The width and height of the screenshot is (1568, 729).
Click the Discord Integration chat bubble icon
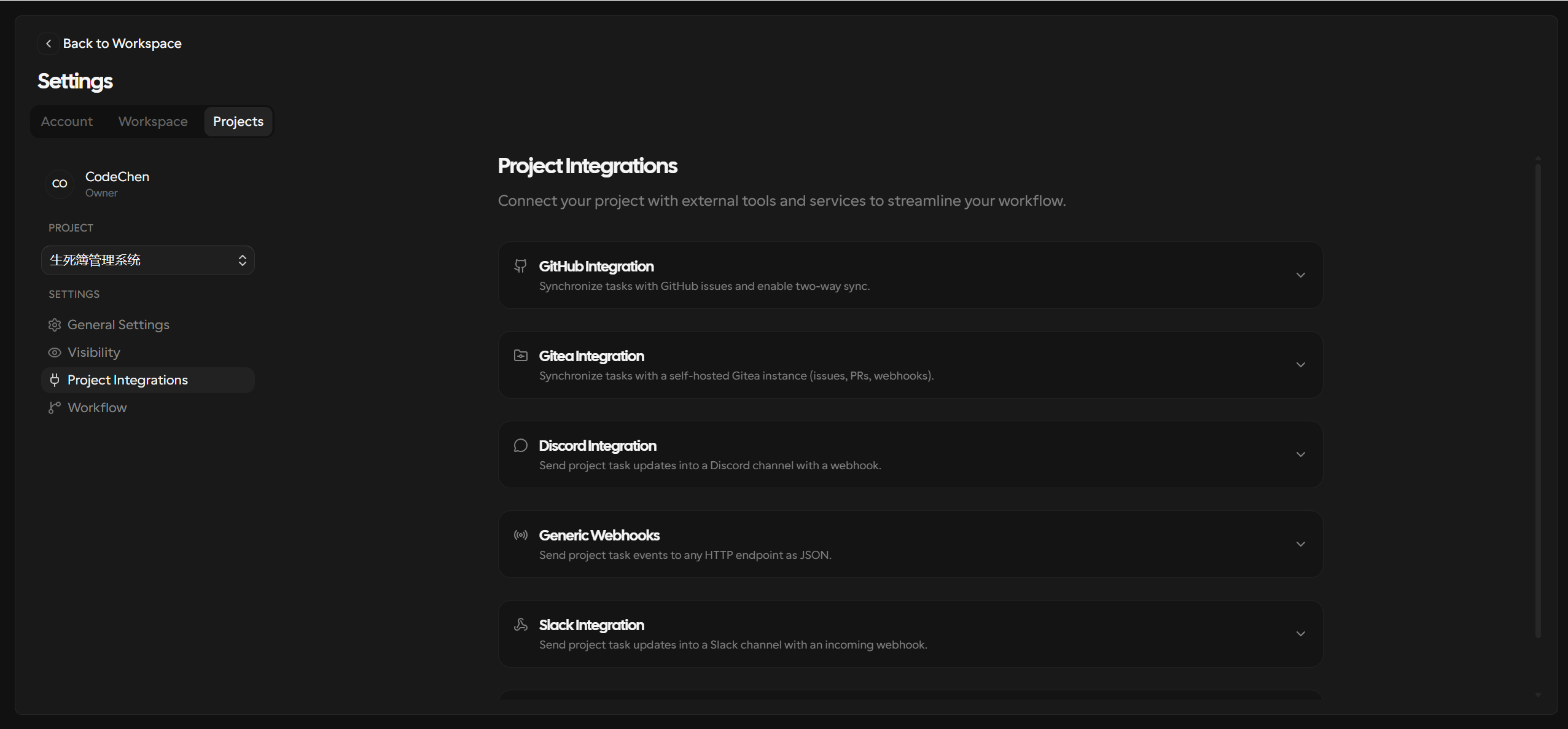(x=520, y=445)
